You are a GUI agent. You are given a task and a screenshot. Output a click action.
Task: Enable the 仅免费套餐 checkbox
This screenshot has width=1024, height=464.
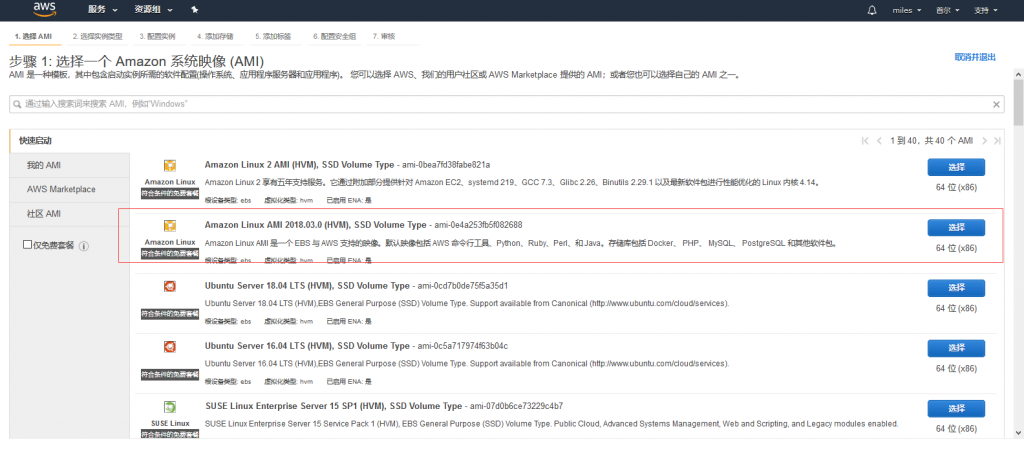coord(27,244)
